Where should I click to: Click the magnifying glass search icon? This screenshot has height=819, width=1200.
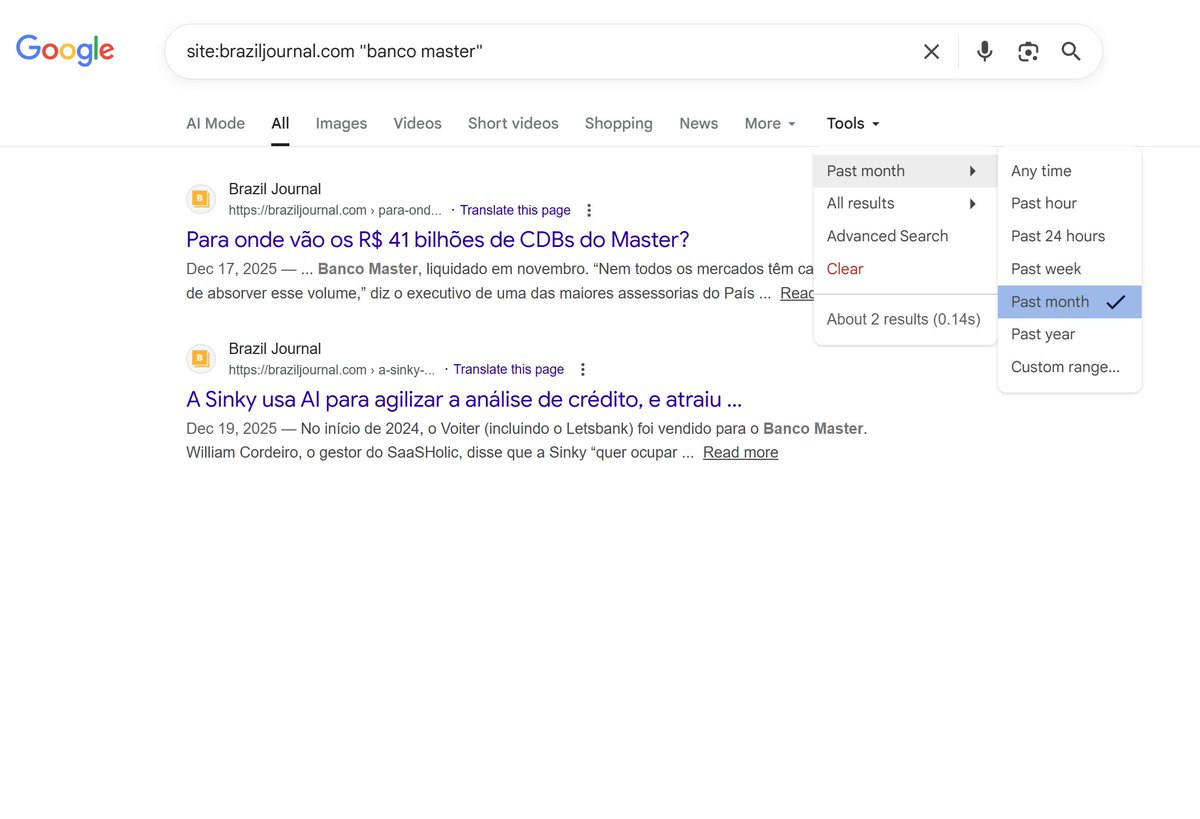1071,52
